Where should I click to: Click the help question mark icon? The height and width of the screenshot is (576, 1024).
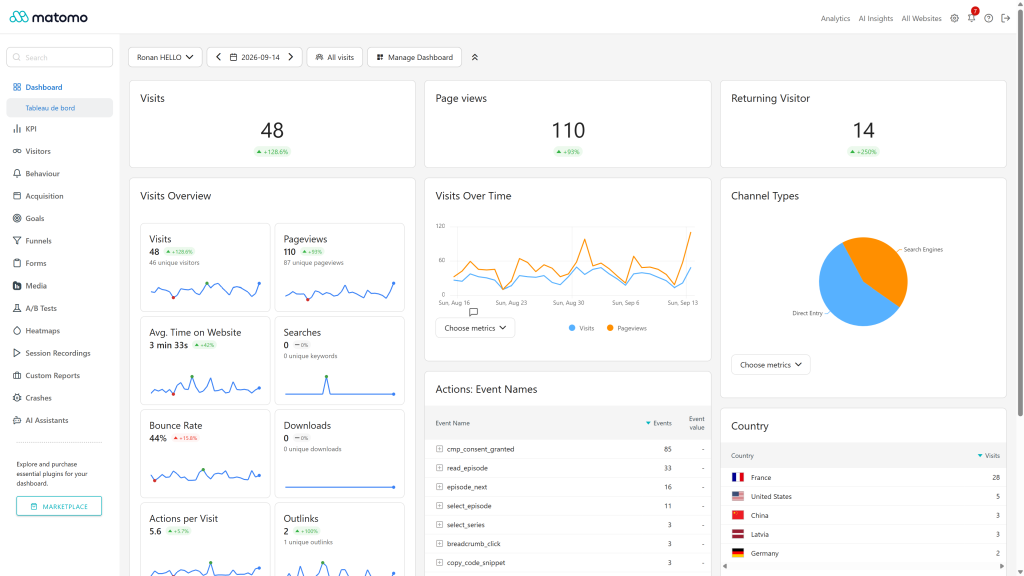pyautogui.click(x=989, y=18)
